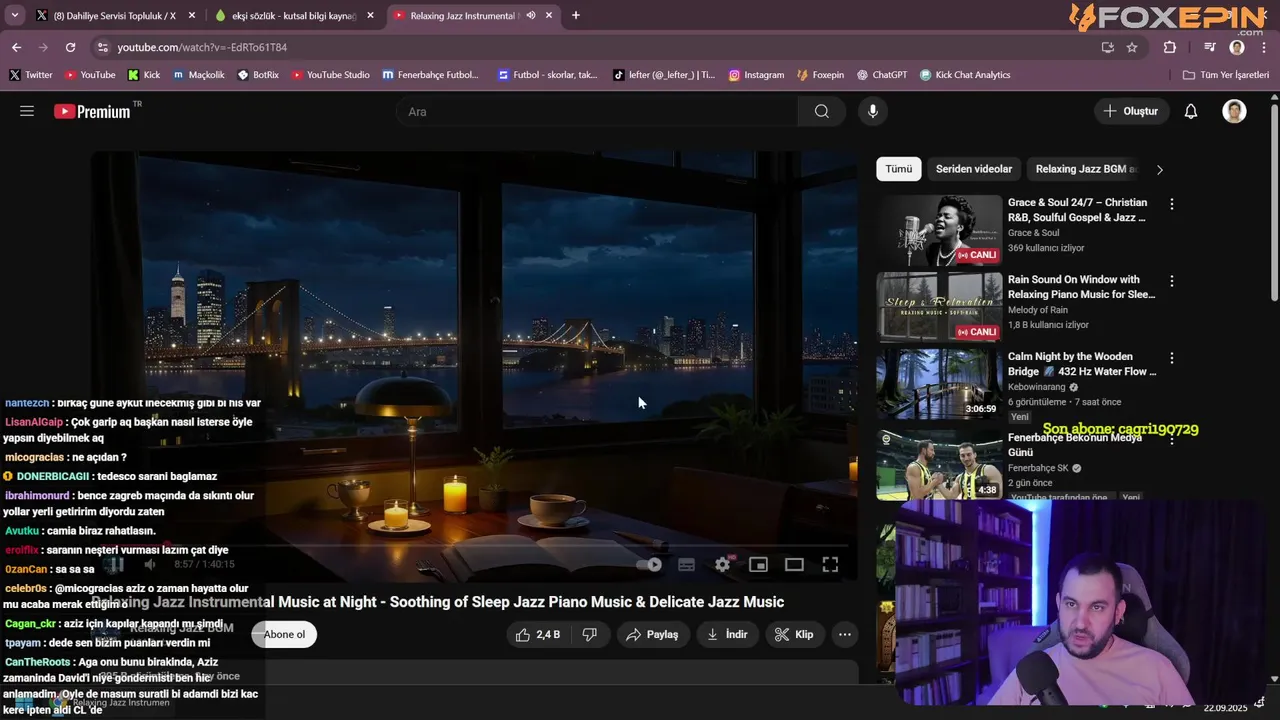Click the youtube.com address bar
The height and width of the screenshot is (720, 1280).
600,47
